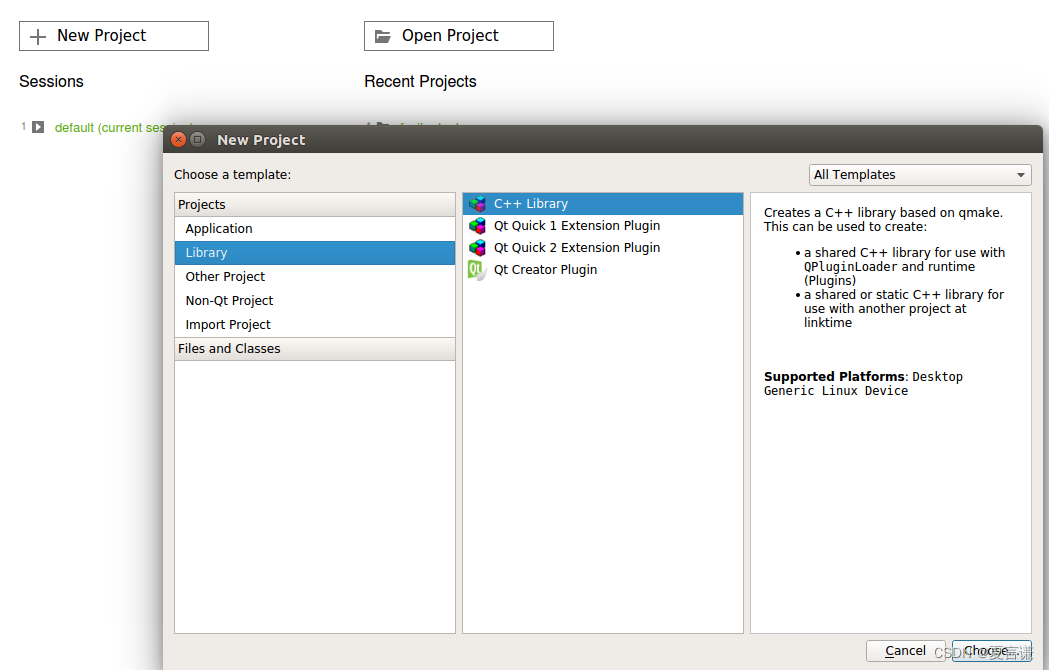The height and width of the screenshot is (670, 1049).
Task: Click the folder icon on Open Project button
Action: tap(383, 36)
